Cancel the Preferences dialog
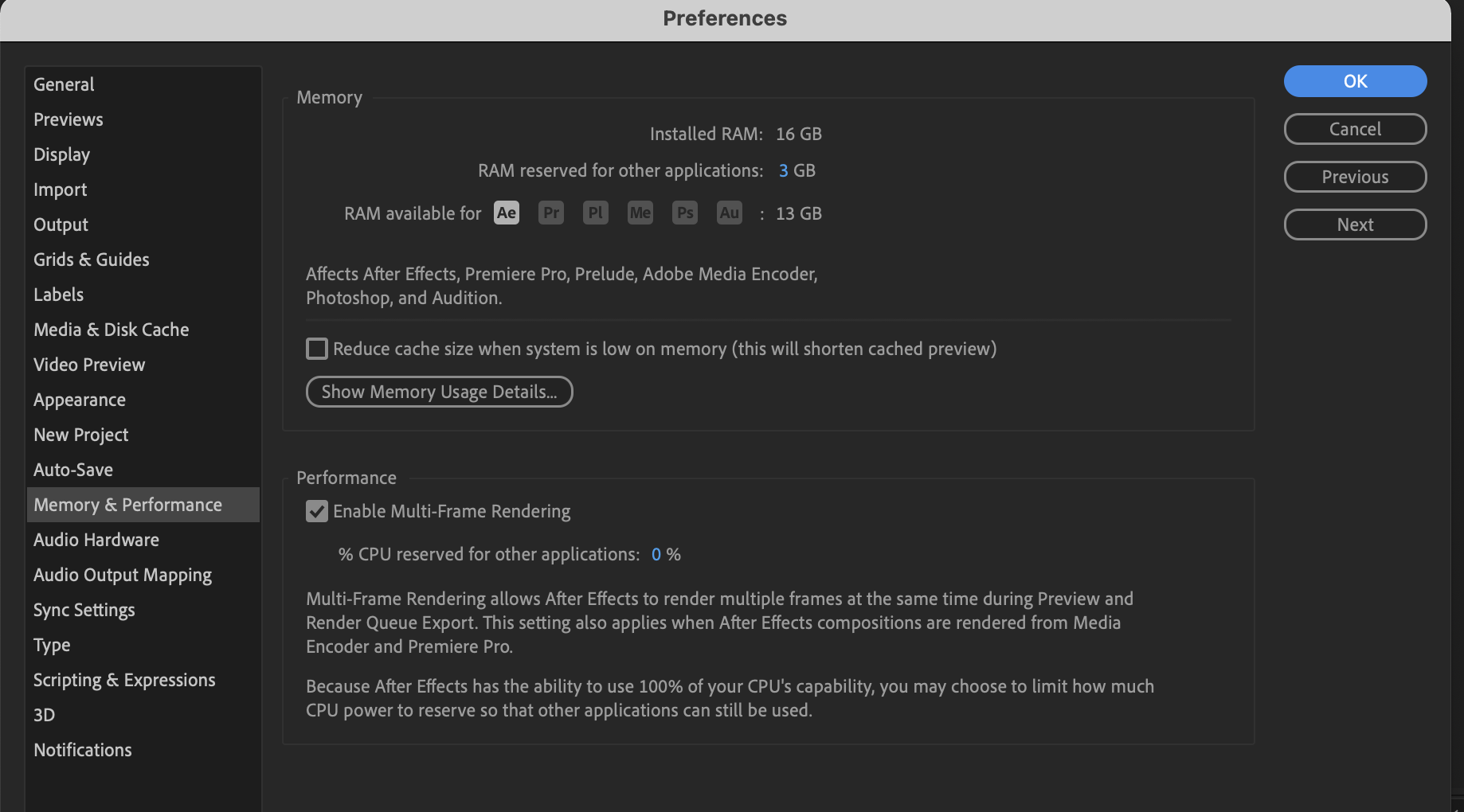 point(1355,128)
